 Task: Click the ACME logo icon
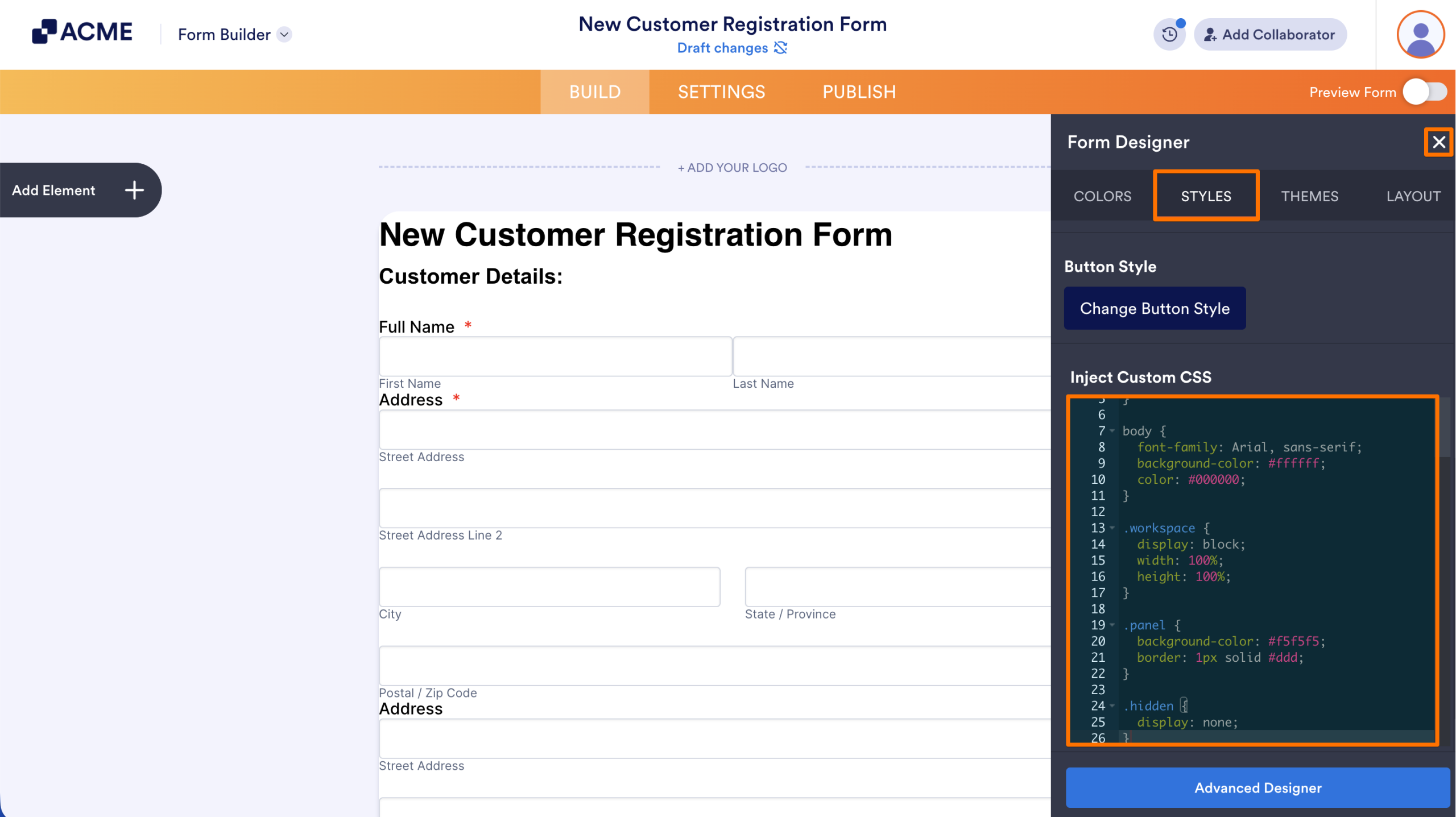click(x=44, y=31)
